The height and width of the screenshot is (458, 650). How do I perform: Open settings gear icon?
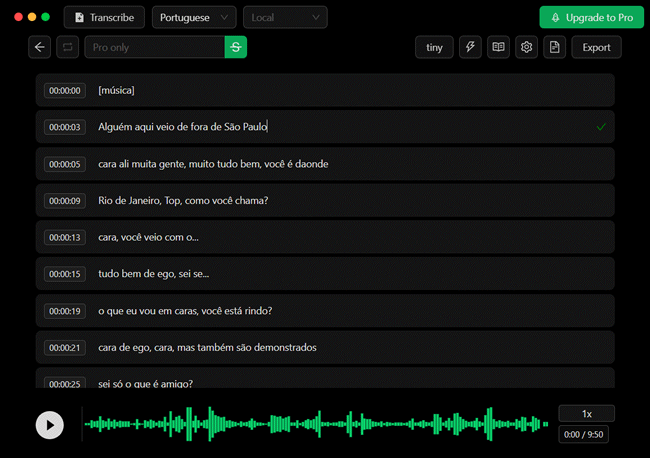[x=526, y=47]
